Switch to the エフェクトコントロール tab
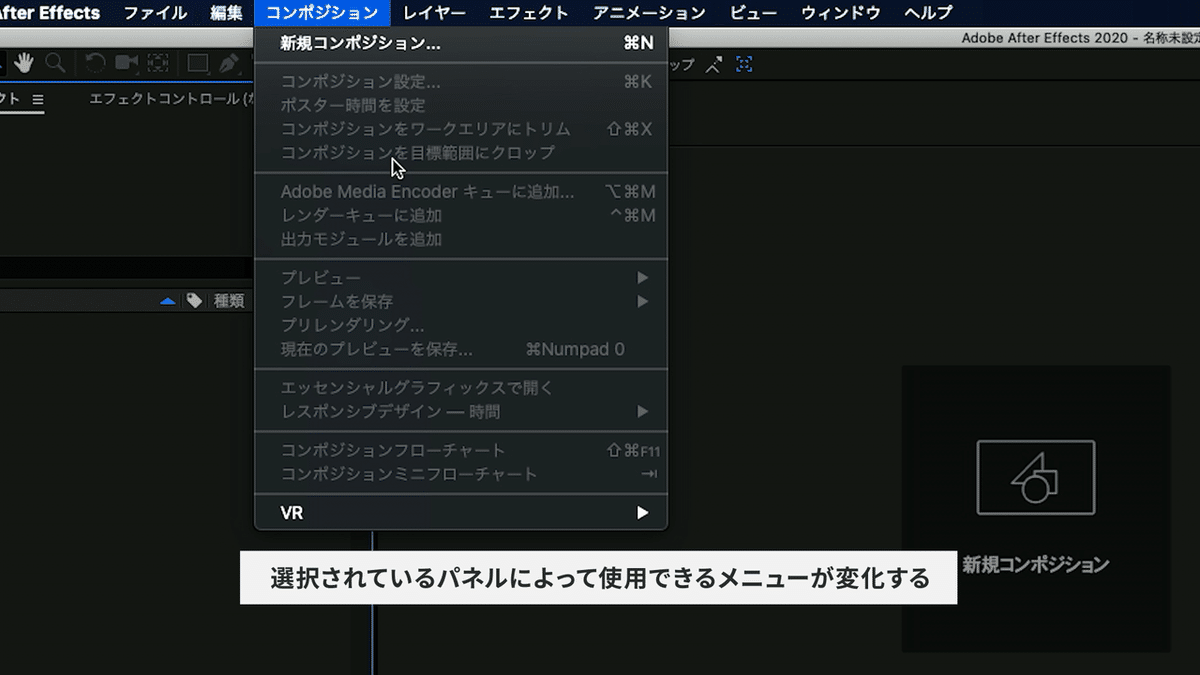Screen dimensions: 1200x675 point(170,99)
